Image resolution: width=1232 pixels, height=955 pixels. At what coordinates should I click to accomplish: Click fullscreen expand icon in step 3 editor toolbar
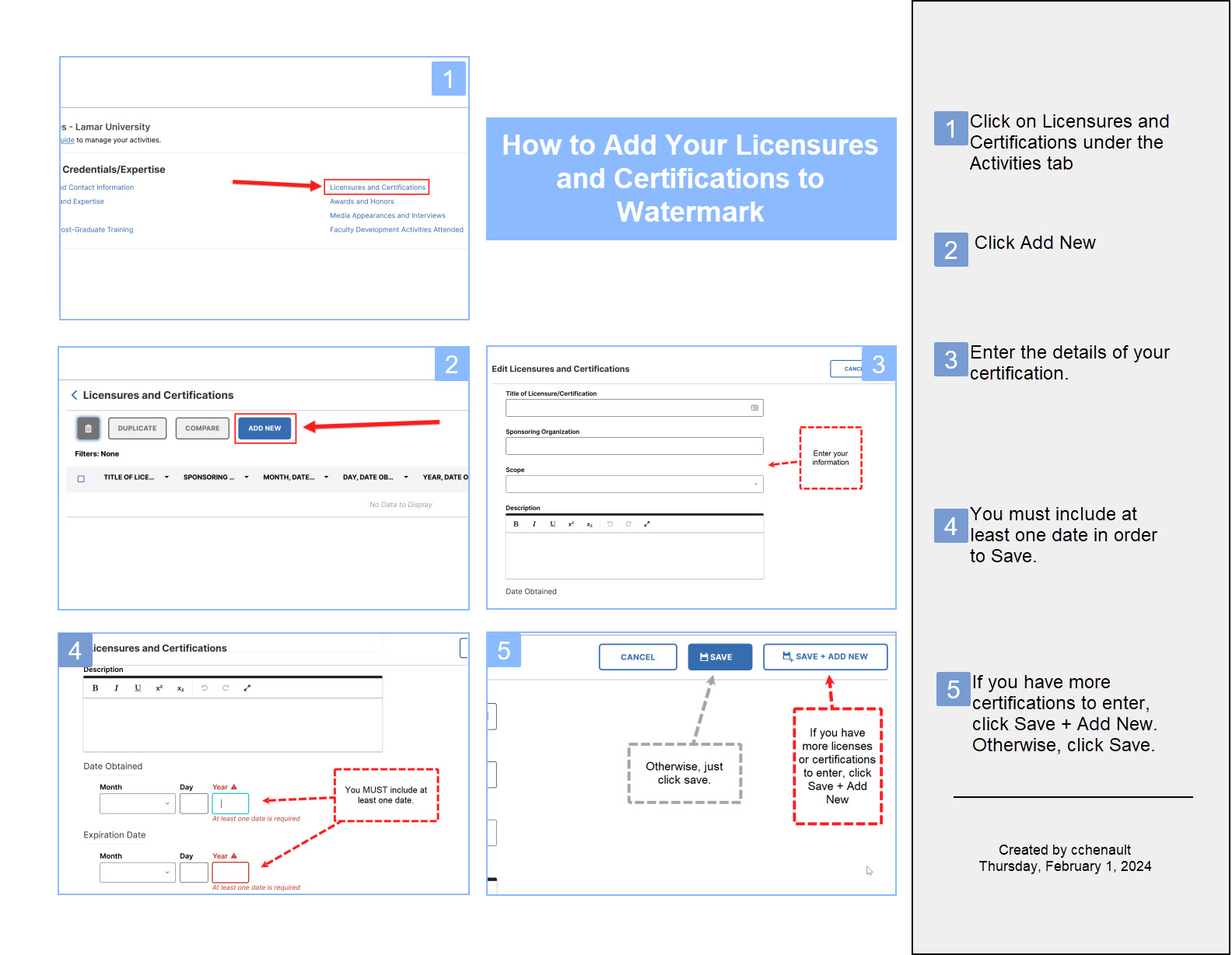646,524
